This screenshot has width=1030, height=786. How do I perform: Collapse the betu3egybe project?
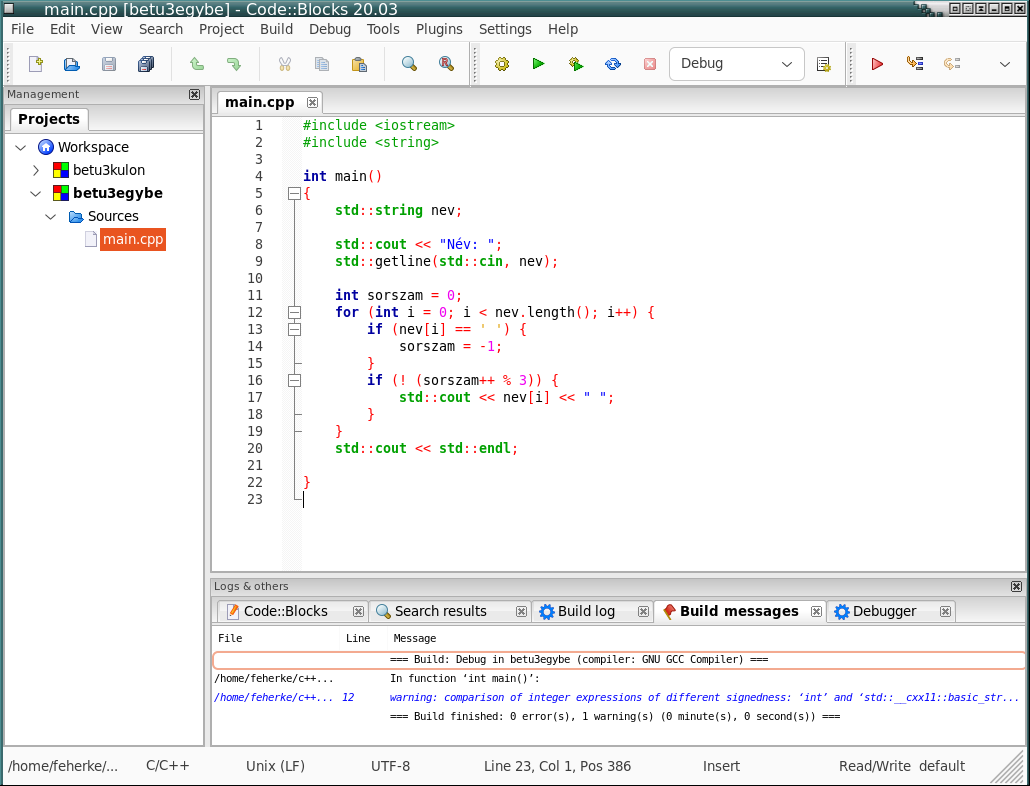[x=35, y=194]
